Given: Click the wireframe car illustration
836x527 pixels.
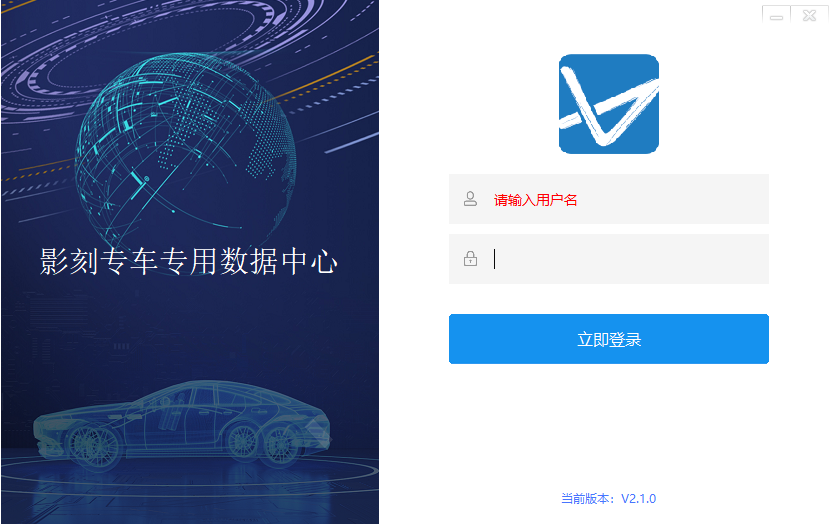Looking at the screenshot, I should [x=182, y=425].
